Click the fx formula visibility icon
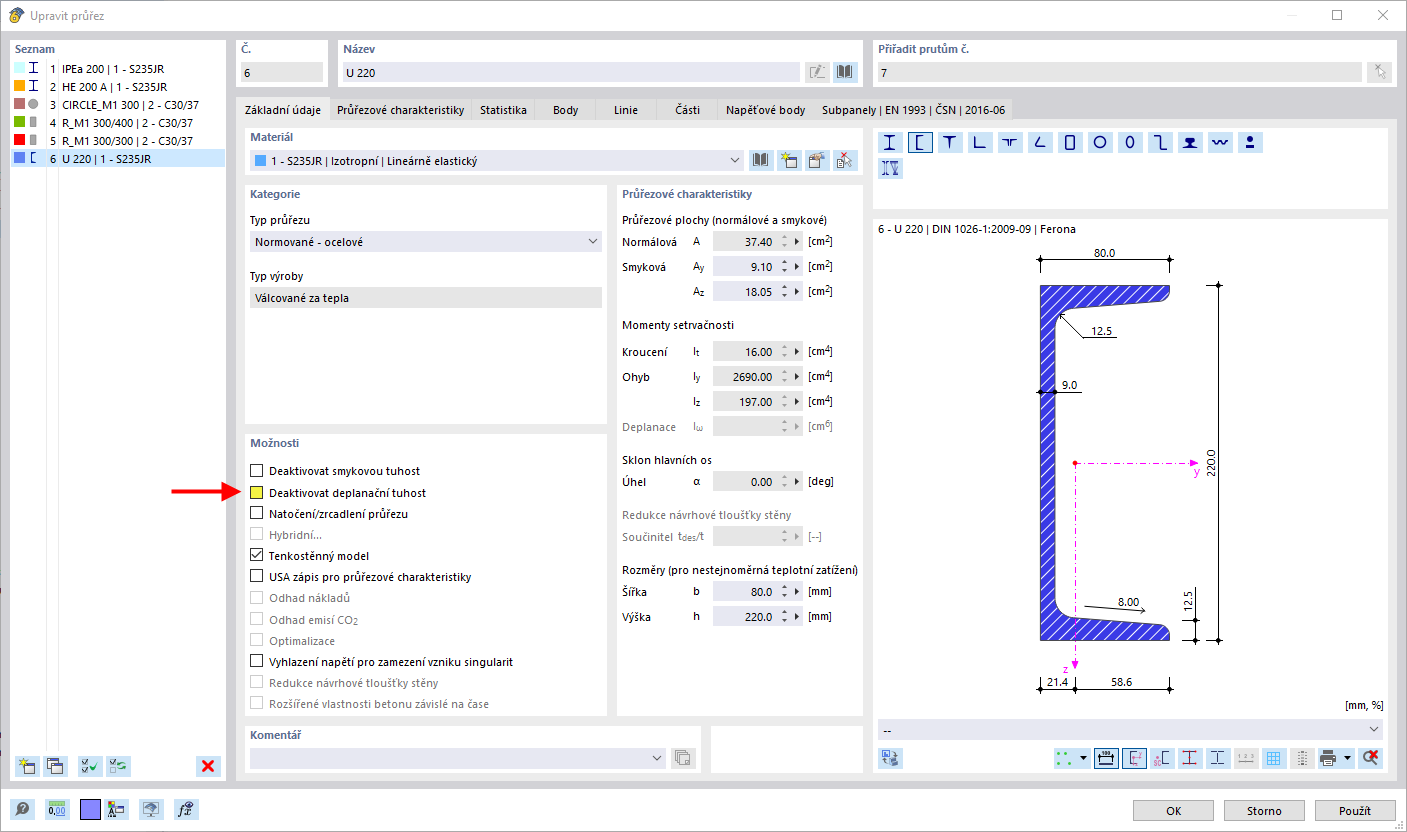Screen dimensions: 1407x832 point(185,810)
